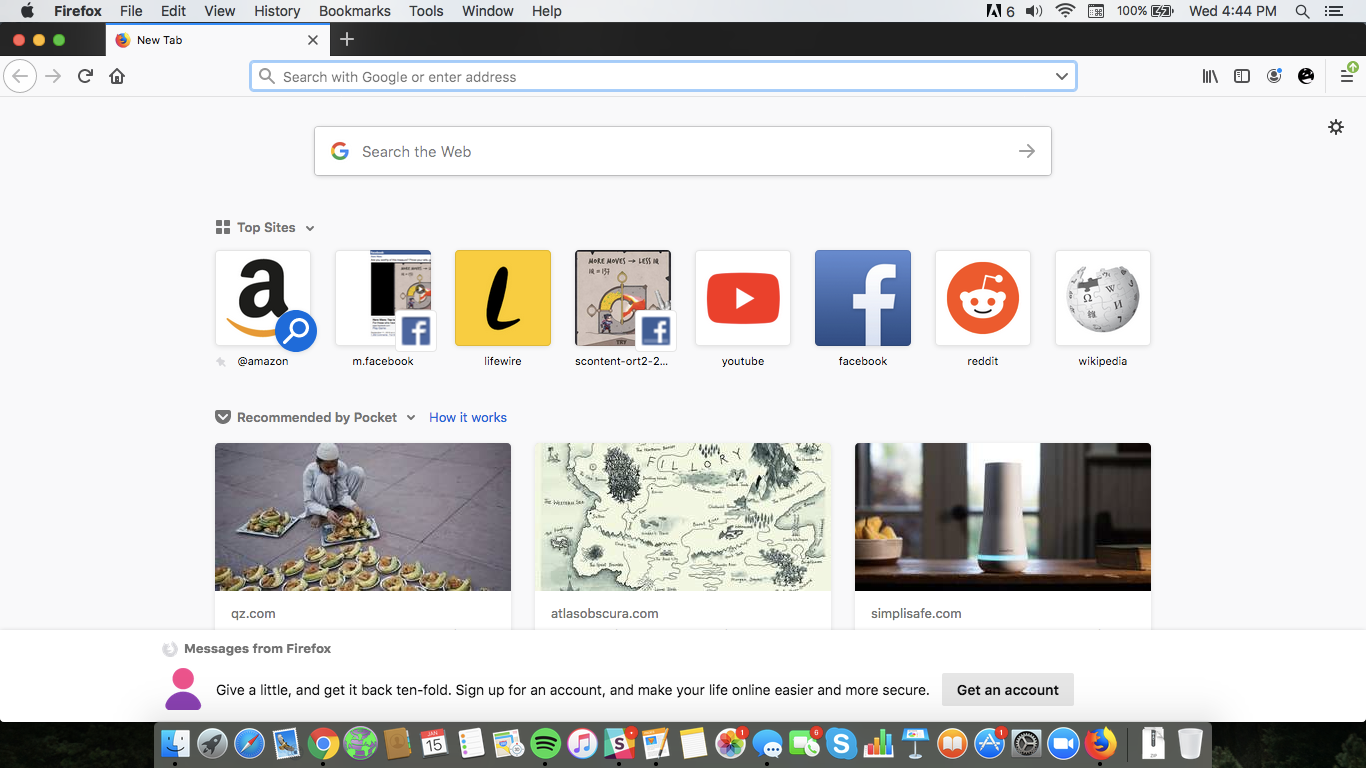The image size is (1366, 768).
Task: Select the New Tab tab
Action: click(216, 40)
